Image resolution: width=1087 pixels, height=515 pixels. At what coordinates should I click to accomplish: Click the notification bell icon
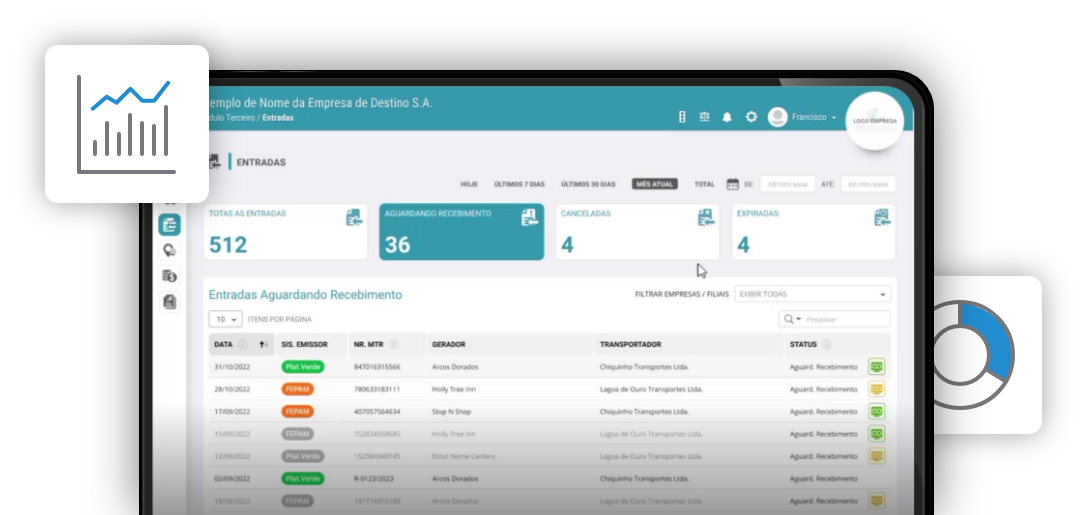click(x=727, y=117)
